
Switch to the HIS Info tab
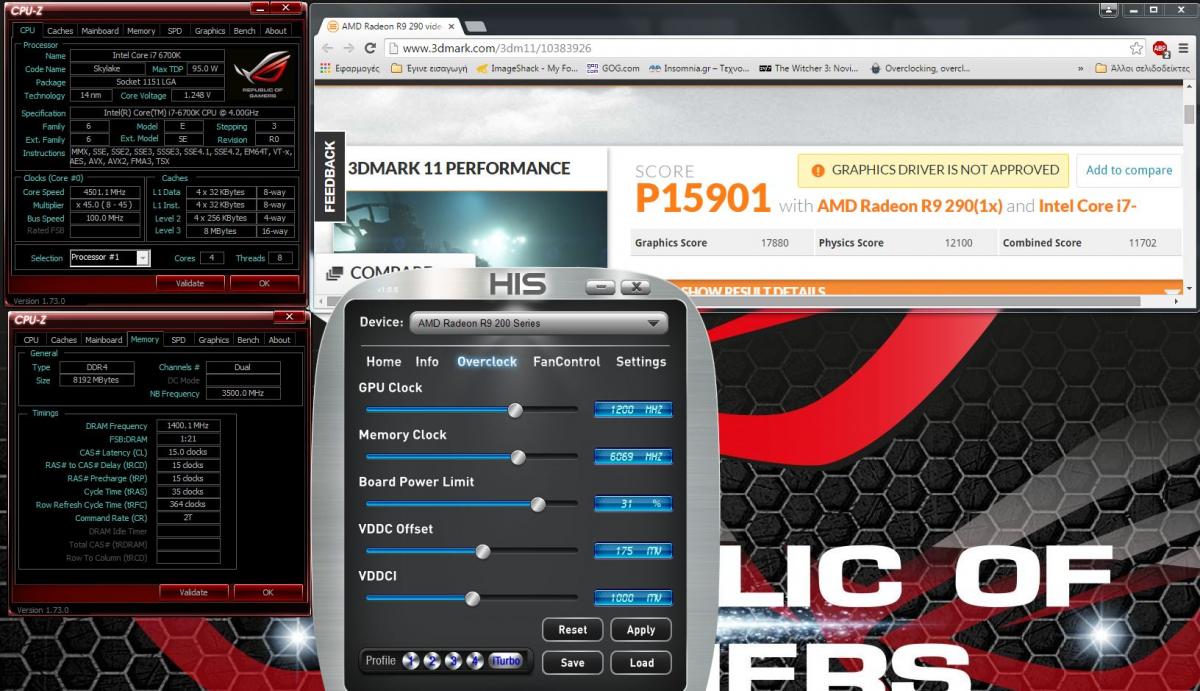(427, 362)
